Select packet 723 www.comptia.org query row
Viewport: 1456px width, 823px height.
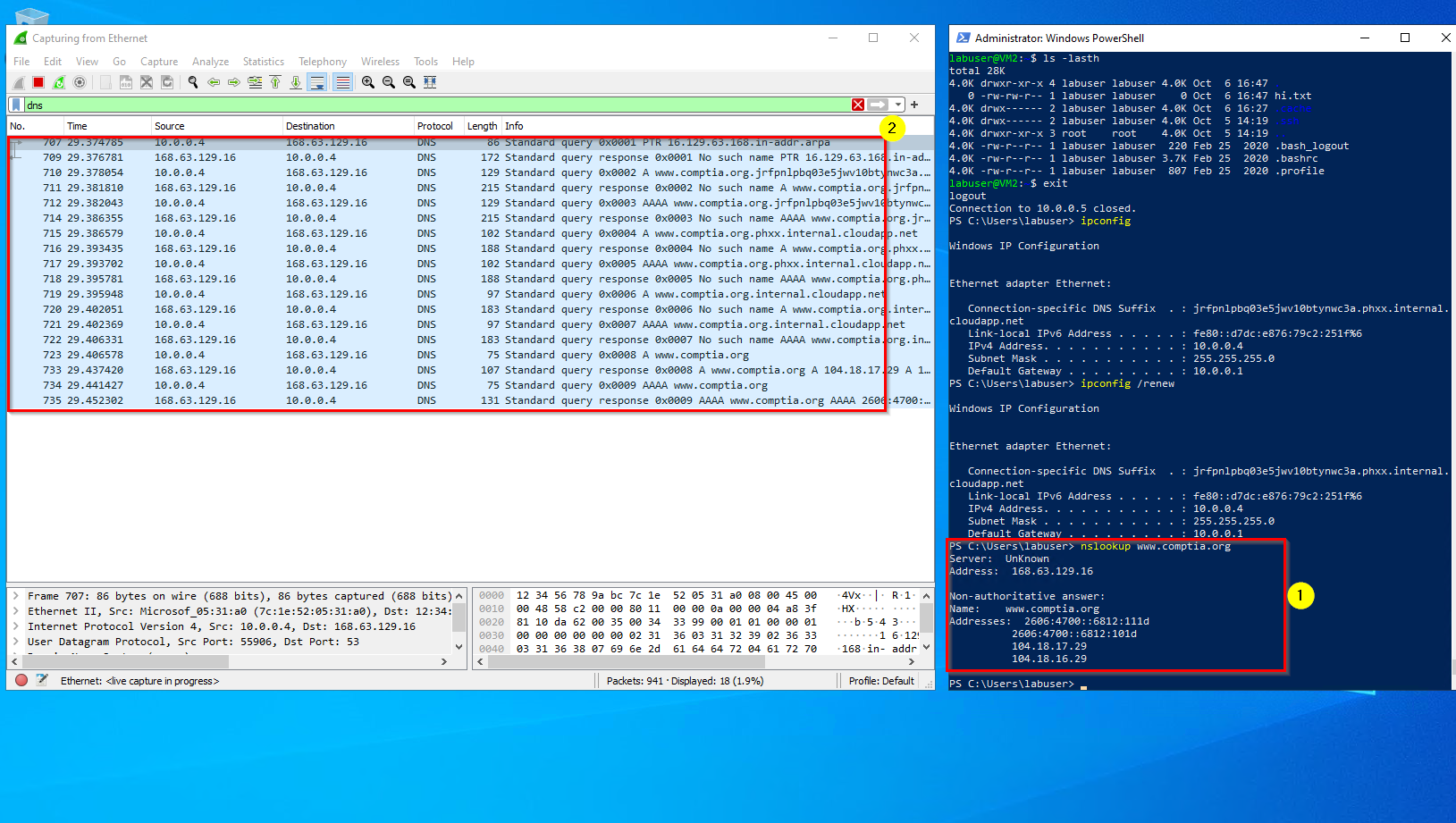(x=470, y=355)
